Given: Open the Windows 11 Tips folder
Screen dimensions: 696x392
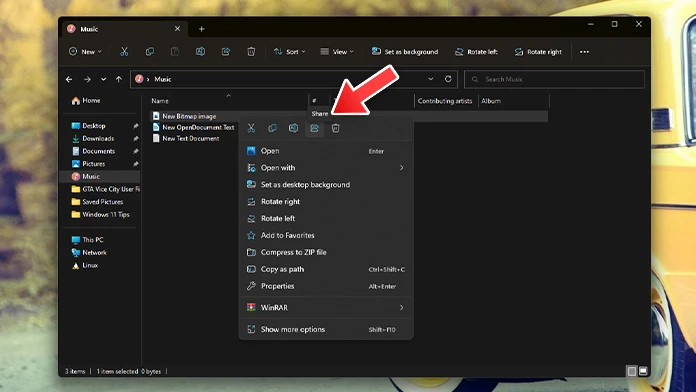Looking at the screenshot, I should (x=100, y=214).
